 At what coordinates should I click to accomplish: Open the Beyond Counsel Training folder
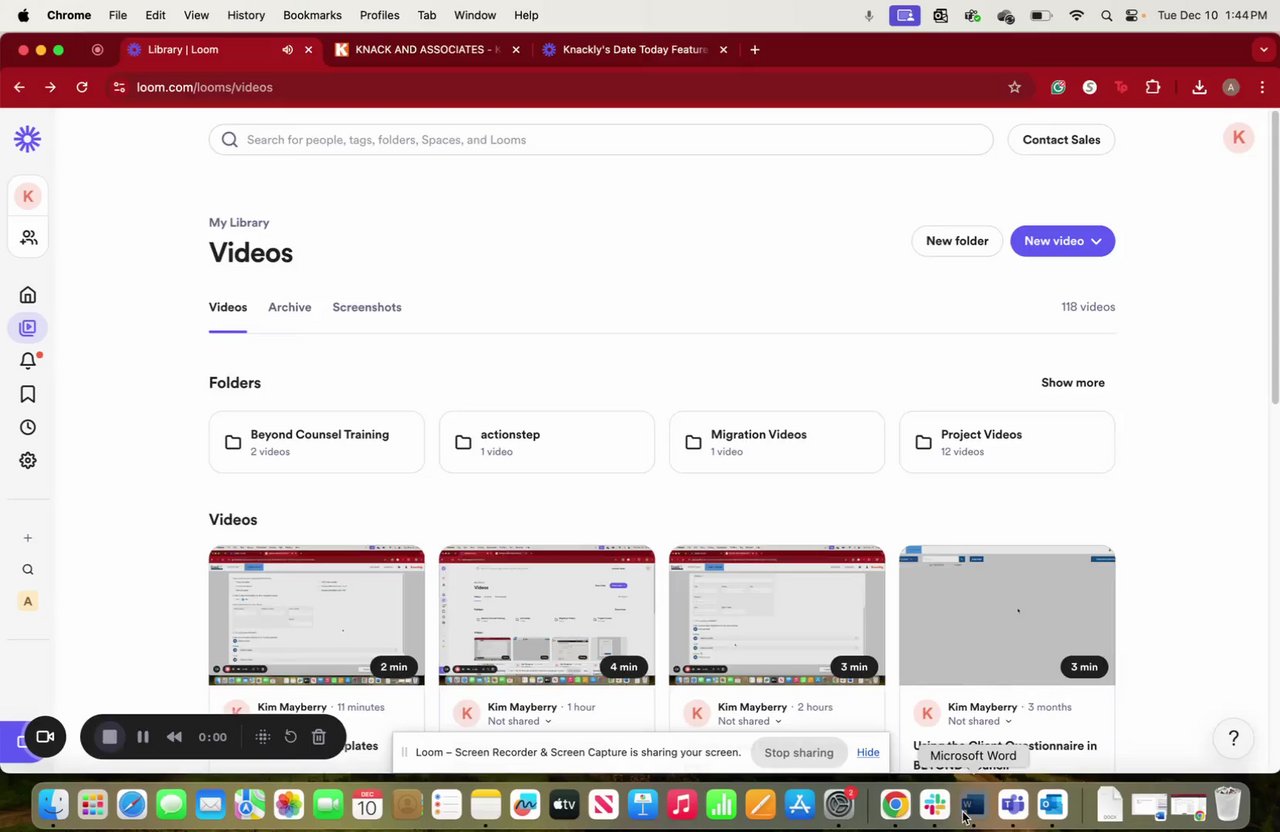pyautogui.click(x=316, y=442)
